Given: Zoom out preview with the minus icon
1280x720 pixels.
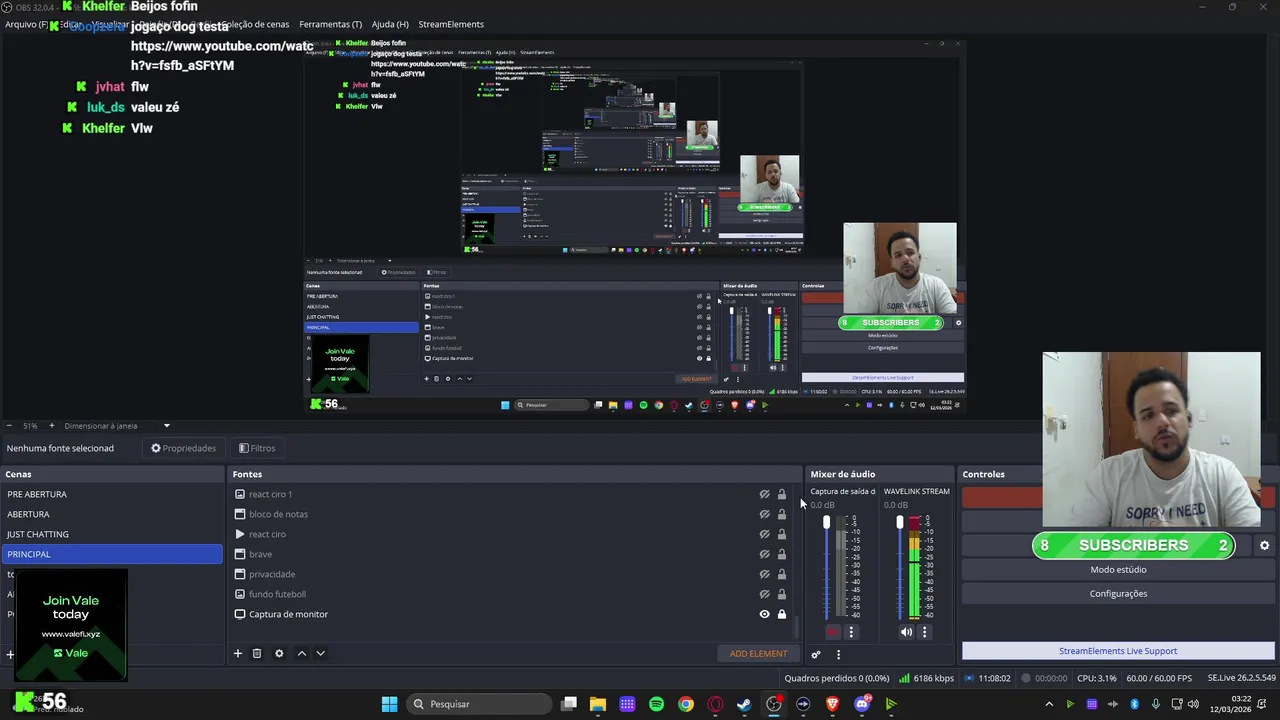Looking at the screenshot, I should [x=9, y=426].
